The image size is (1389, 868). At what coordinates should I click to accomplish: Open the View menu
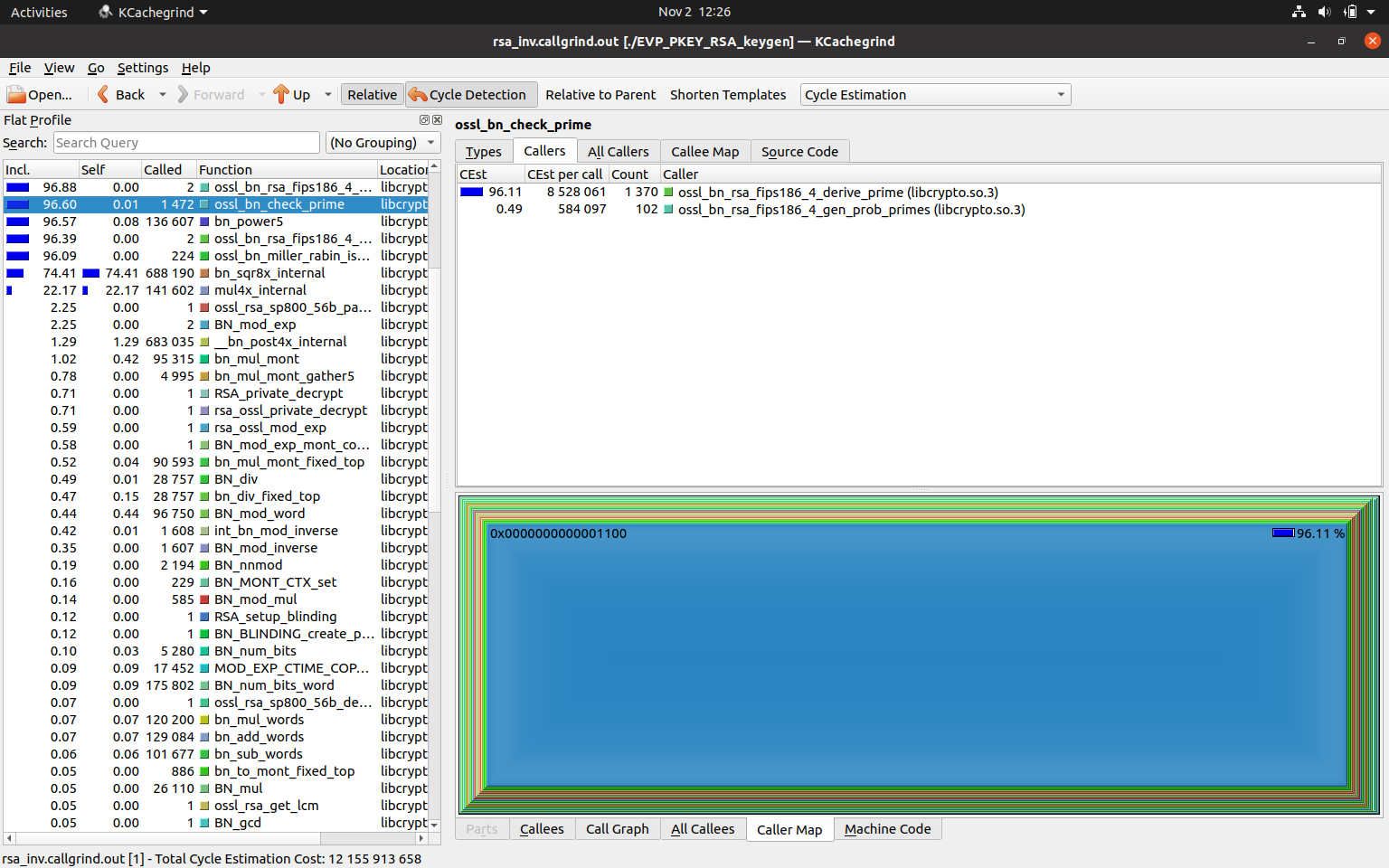point(59,68)
